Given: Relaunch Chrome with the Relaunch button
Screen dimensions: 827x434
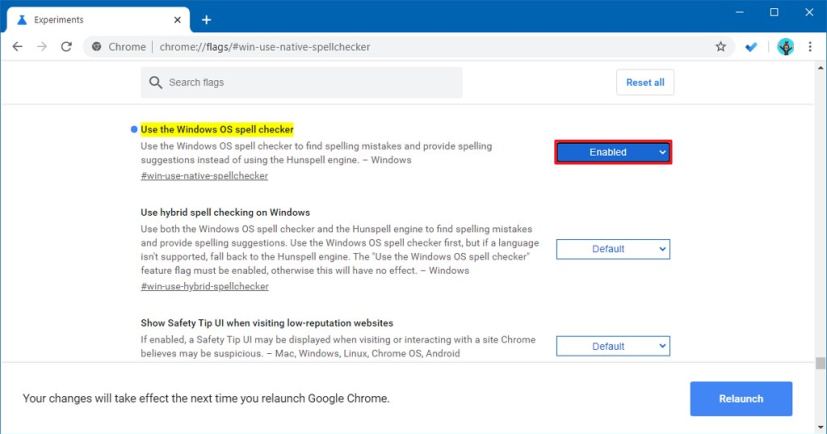Looking at the screenshot, I should [741, 399].
